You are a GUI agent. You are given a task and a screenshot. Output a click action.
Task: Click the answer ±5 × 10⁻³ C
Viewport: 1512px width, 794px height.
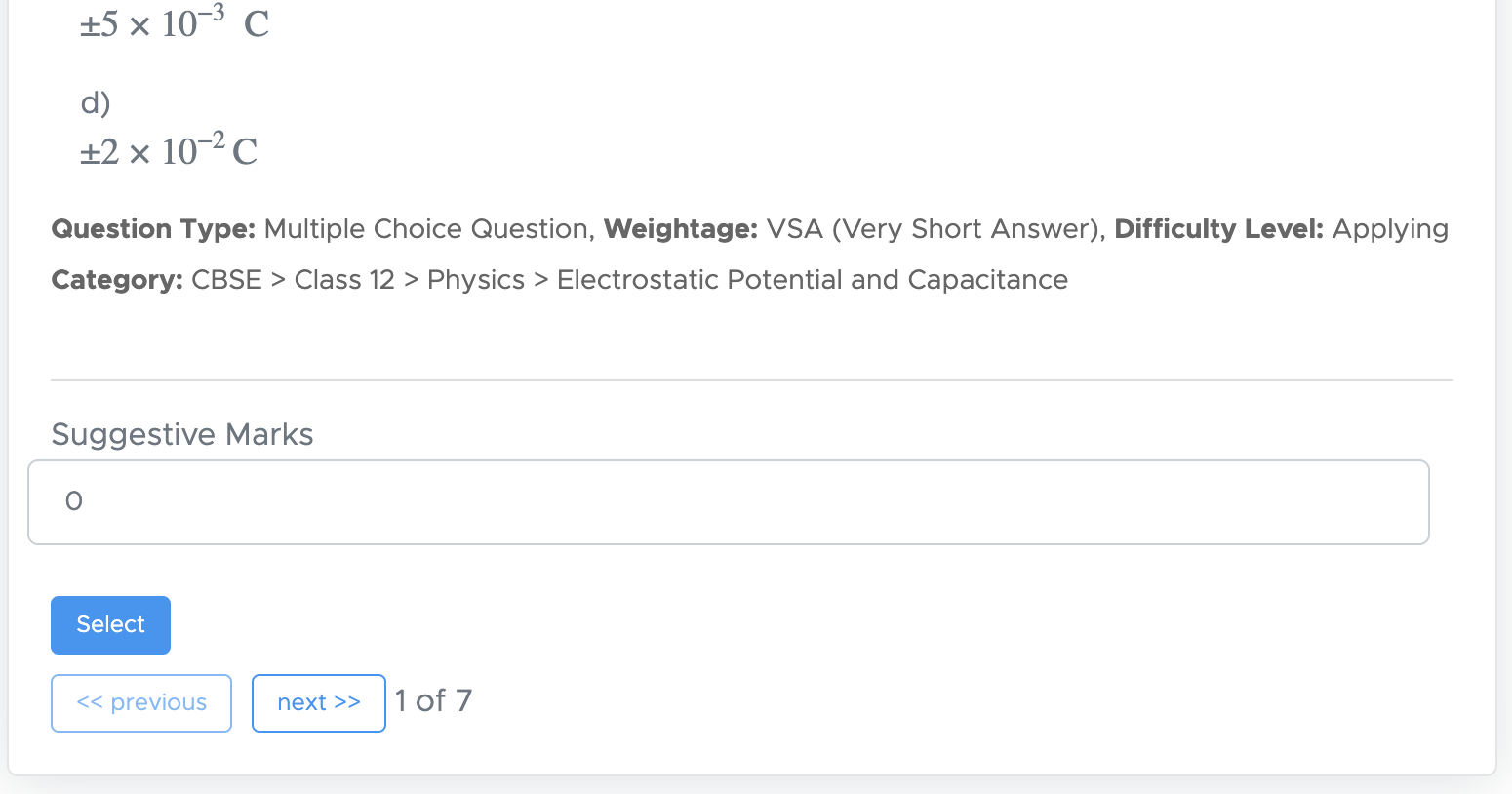[x=174, y=23]
